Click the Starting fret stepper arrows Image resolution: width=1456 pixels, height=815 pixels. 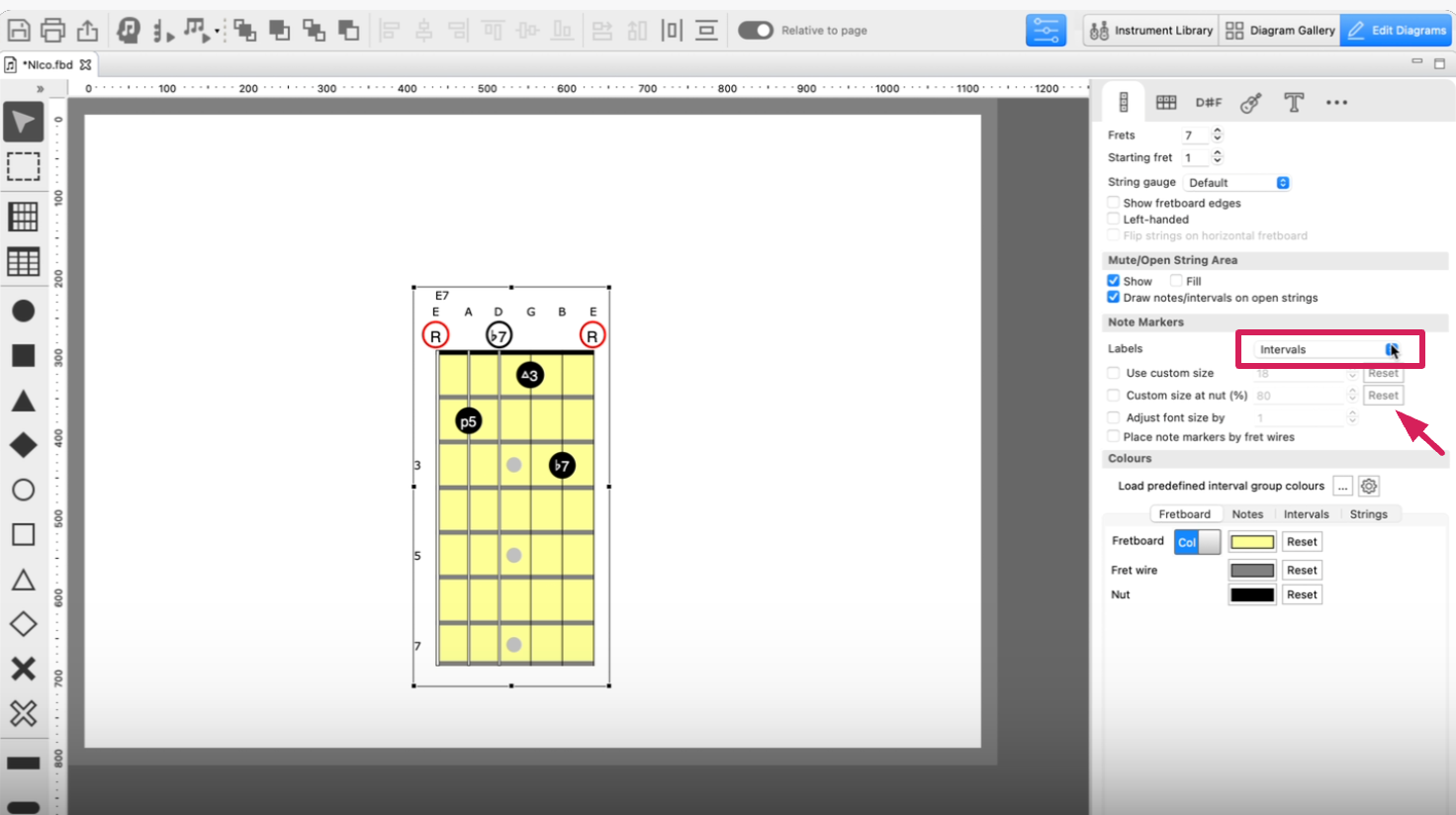pyautogui.click(x=1218, y=157)
